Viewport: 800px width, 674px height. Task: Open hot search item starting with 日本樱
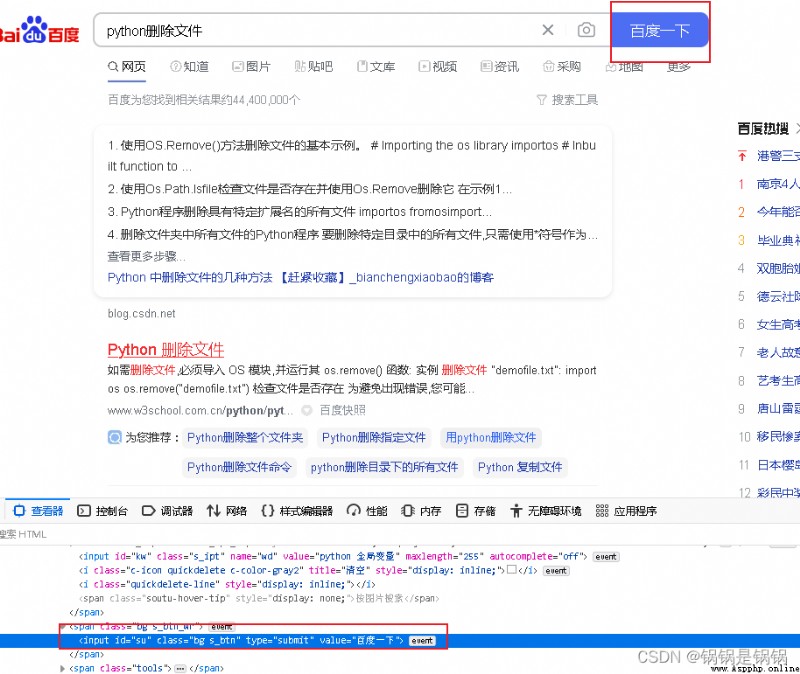coord(779,465)
